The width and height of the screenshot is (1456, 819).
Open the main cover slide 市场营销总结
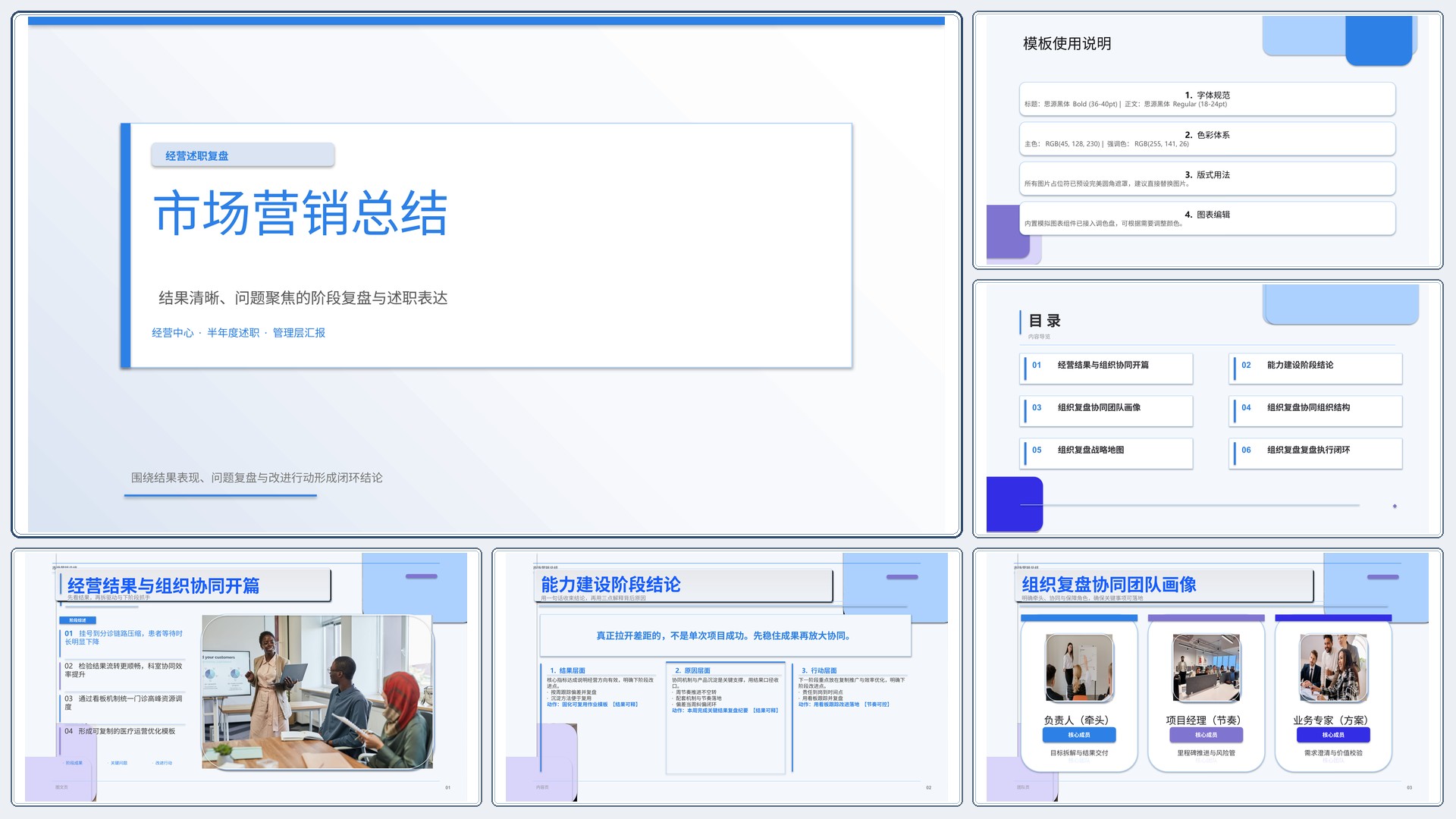[486, 274]
